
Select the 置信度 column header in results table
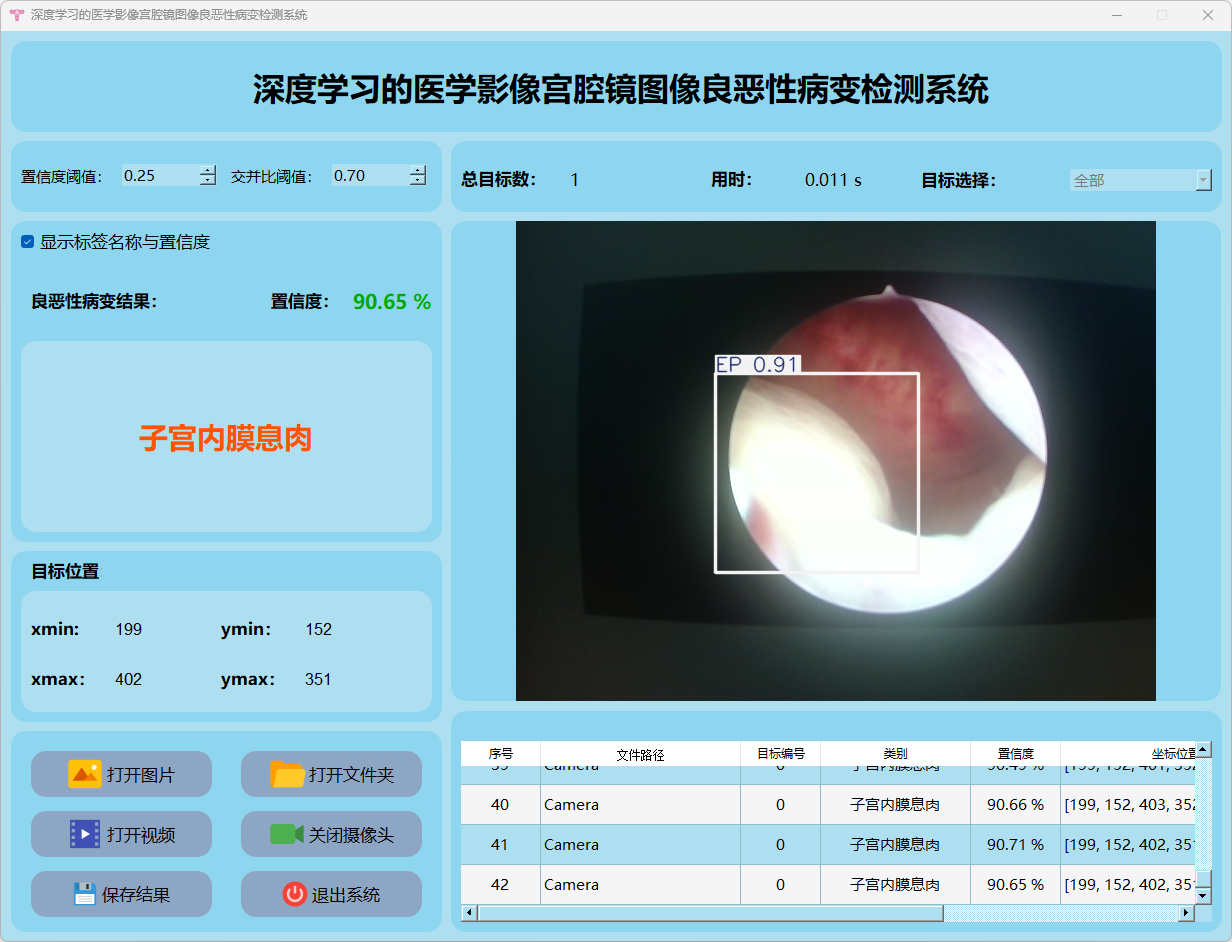pos(1015,754)
